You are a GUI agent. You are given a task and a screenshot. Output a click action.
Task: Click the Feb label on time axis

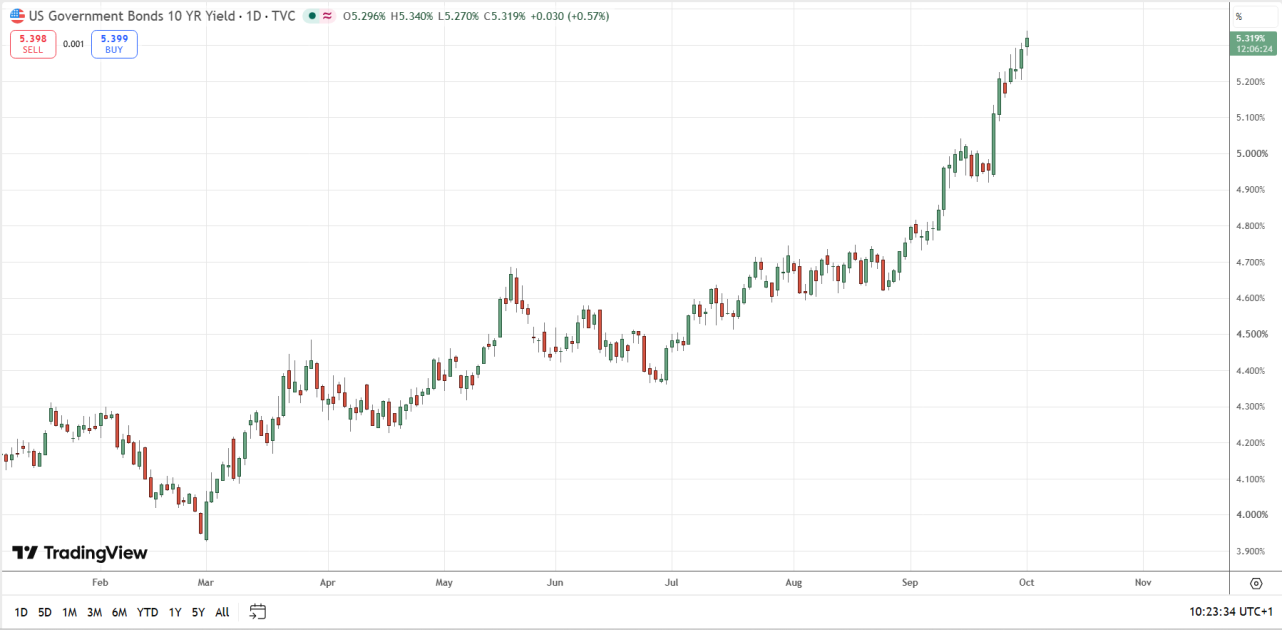[99, 581]
